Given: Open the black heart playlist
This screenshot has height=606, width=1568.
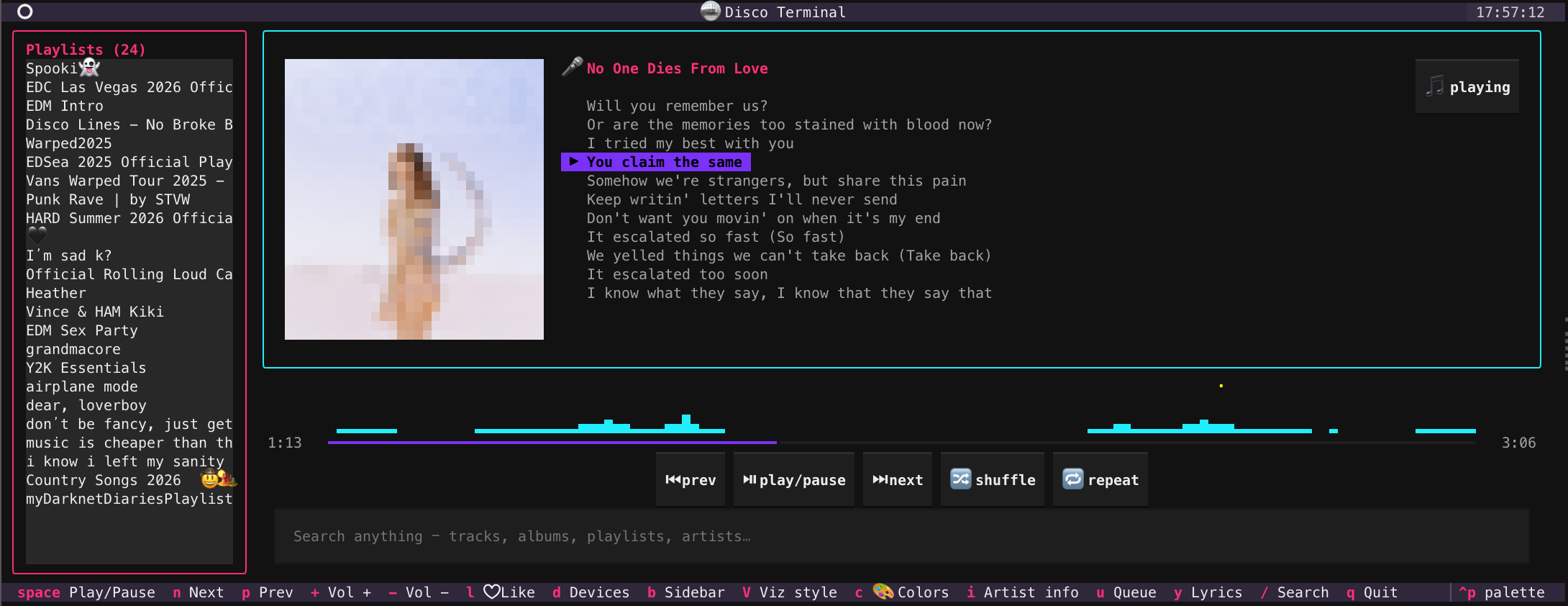Looking at the screenshot, I should [x=129, y=236].
